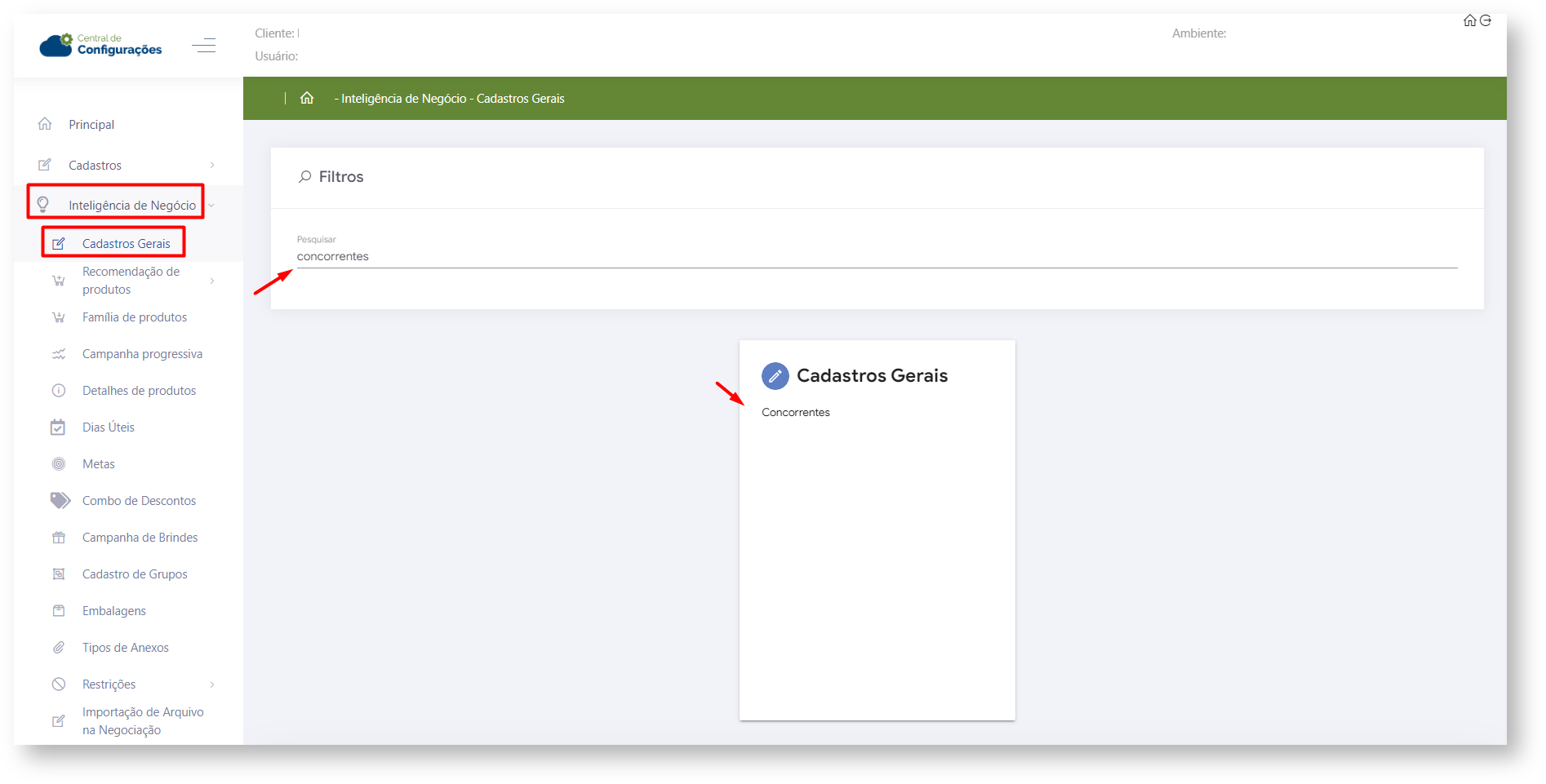The image size is (1546, 784).
Task: Open Campanha progressiva in the sidebar
Action: pos(142,354)
